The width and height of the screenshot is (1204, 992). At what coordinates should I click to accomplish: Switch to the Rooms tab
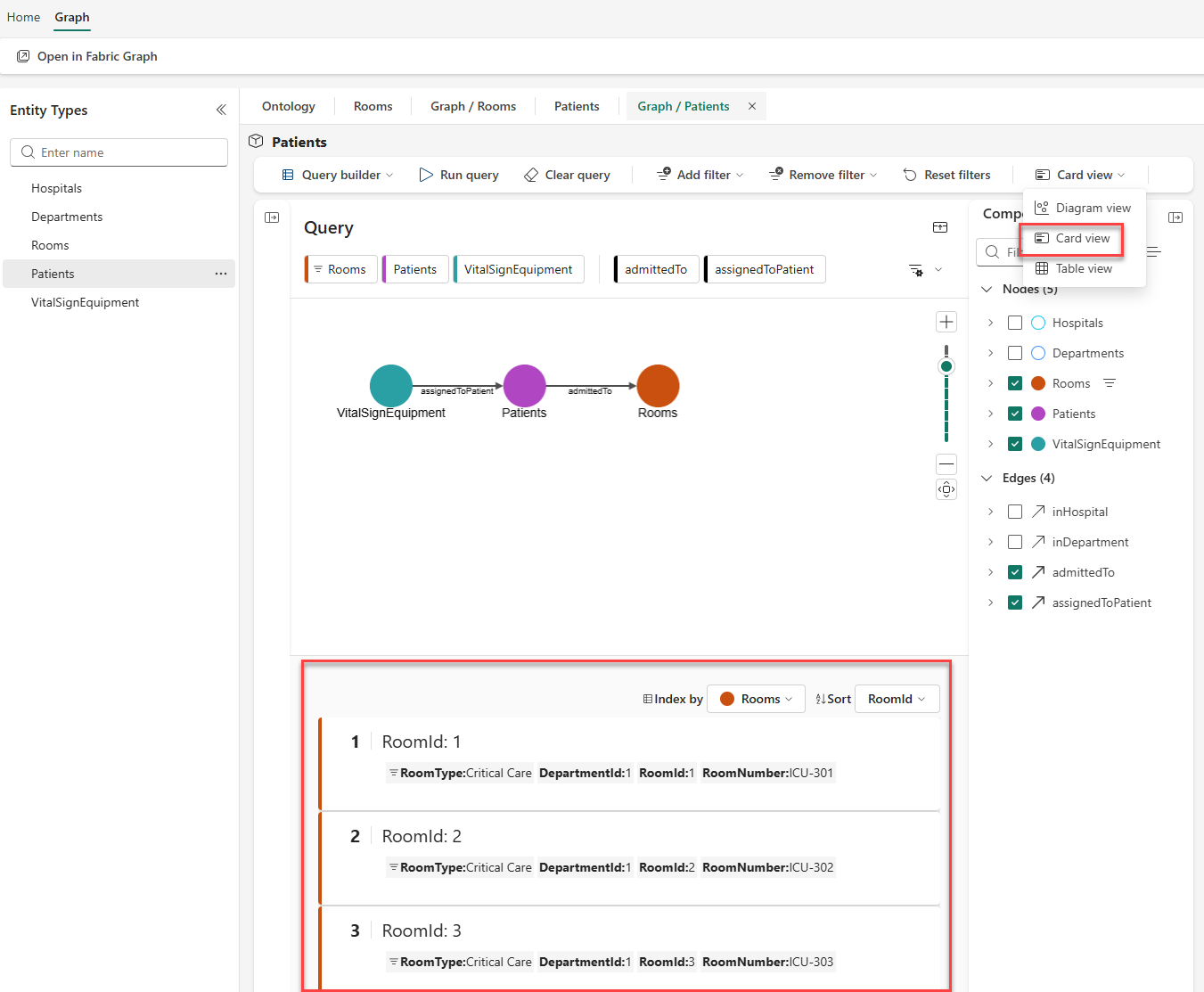tap(373, 106)
